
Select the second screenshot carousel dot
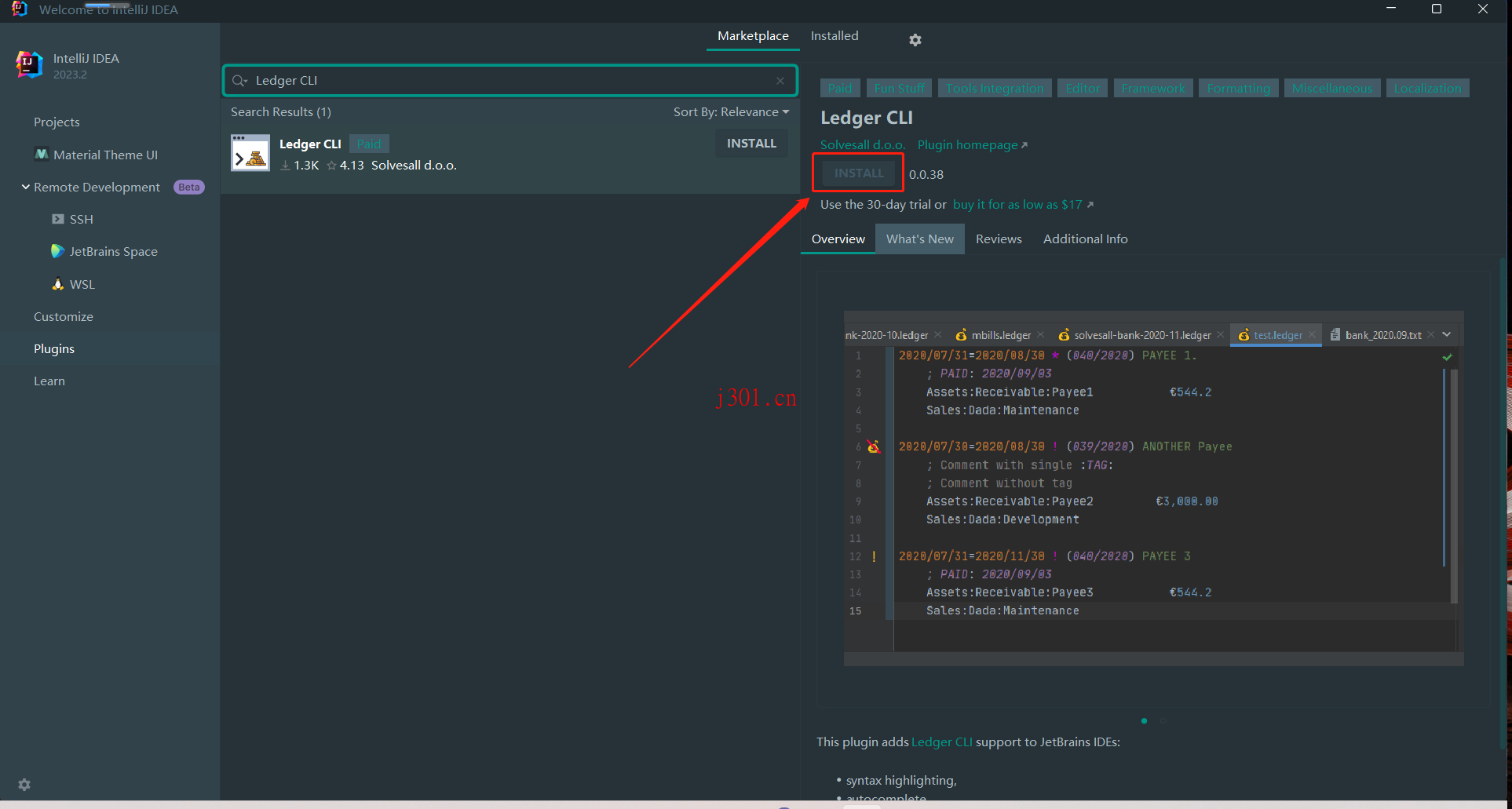(x=1163, y=721)
